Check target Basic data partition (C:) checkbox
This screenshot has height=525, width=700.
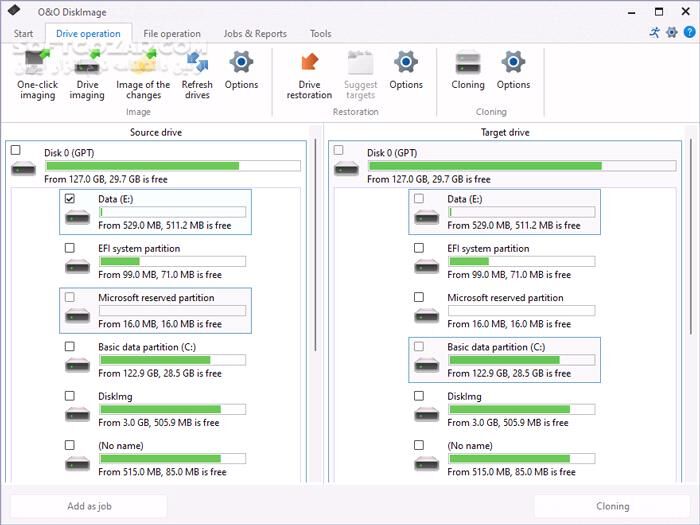point(419,346)
